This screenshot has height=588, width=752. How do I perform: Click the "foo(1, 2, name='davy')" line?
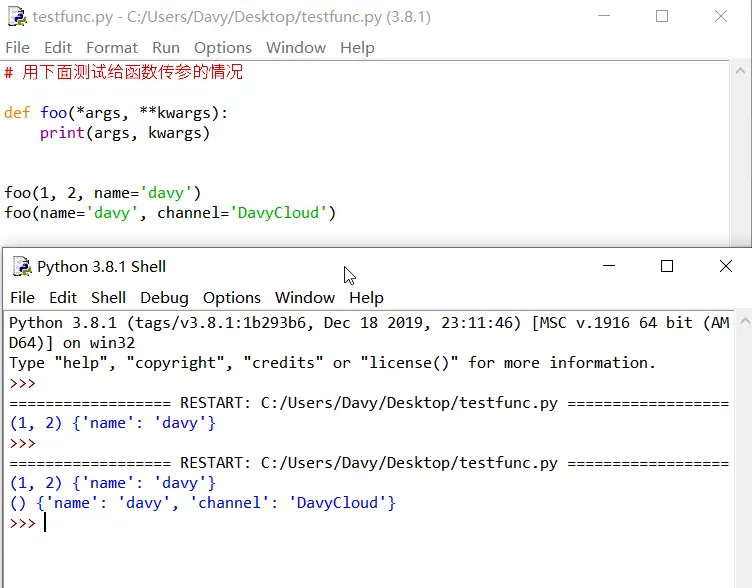[103, 193]
